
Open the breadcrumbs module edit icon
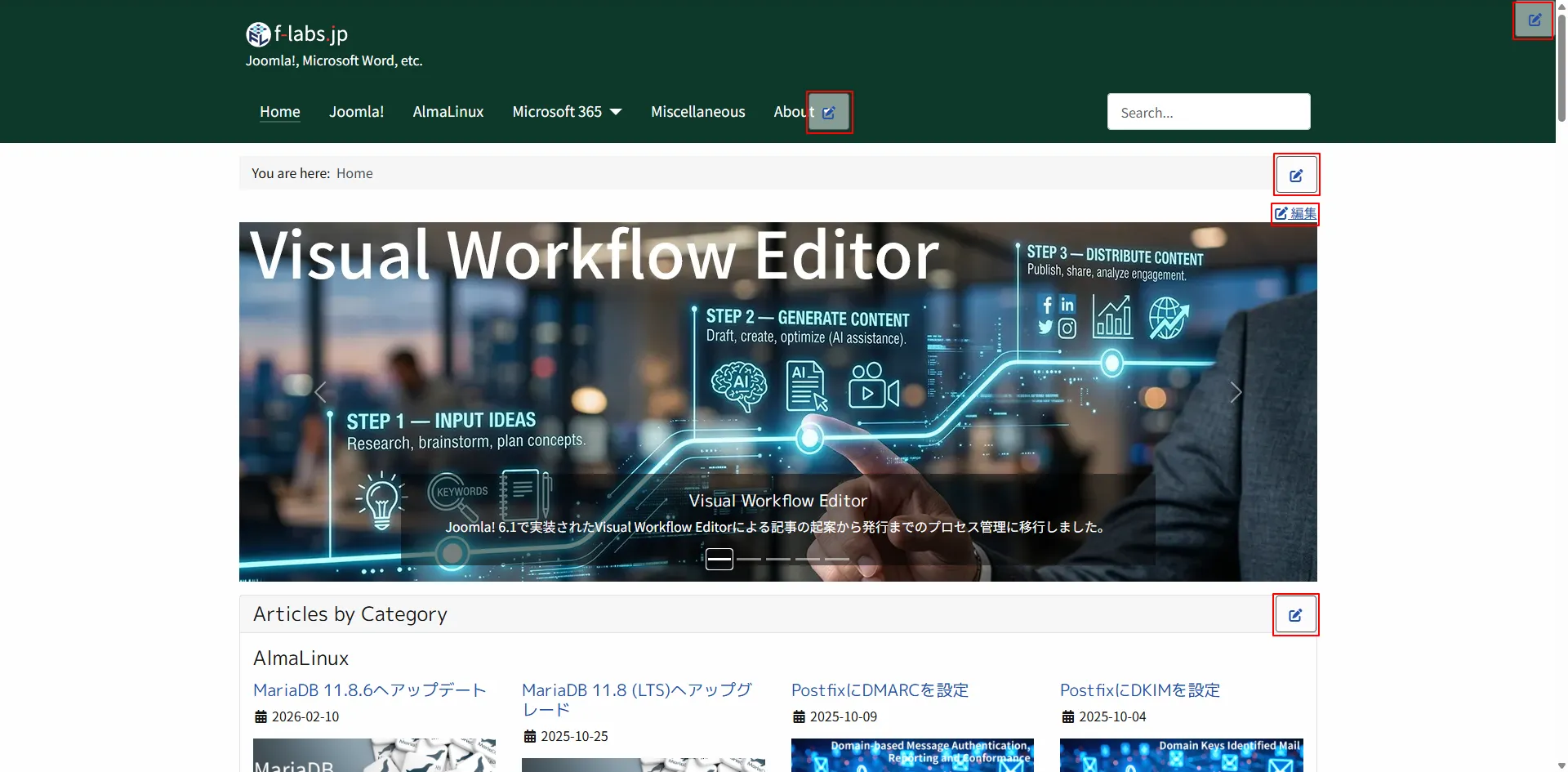(1296, 175)
